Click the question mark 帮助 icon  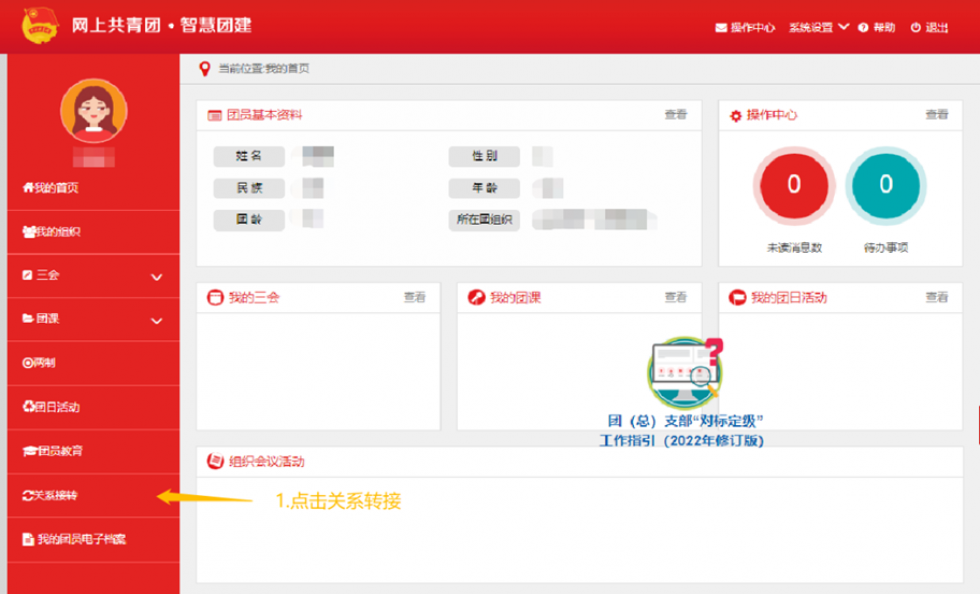pyautogui.click(x=863, y=28)
